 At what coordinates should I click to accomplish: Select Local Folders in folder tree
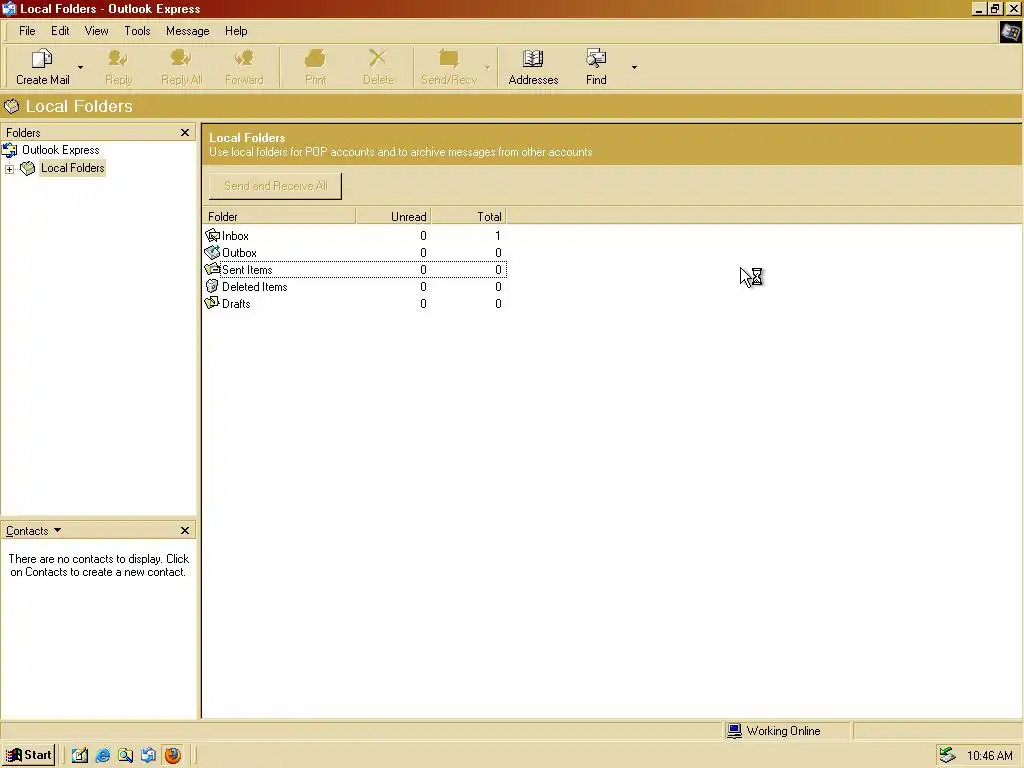[x=72, y=168]
